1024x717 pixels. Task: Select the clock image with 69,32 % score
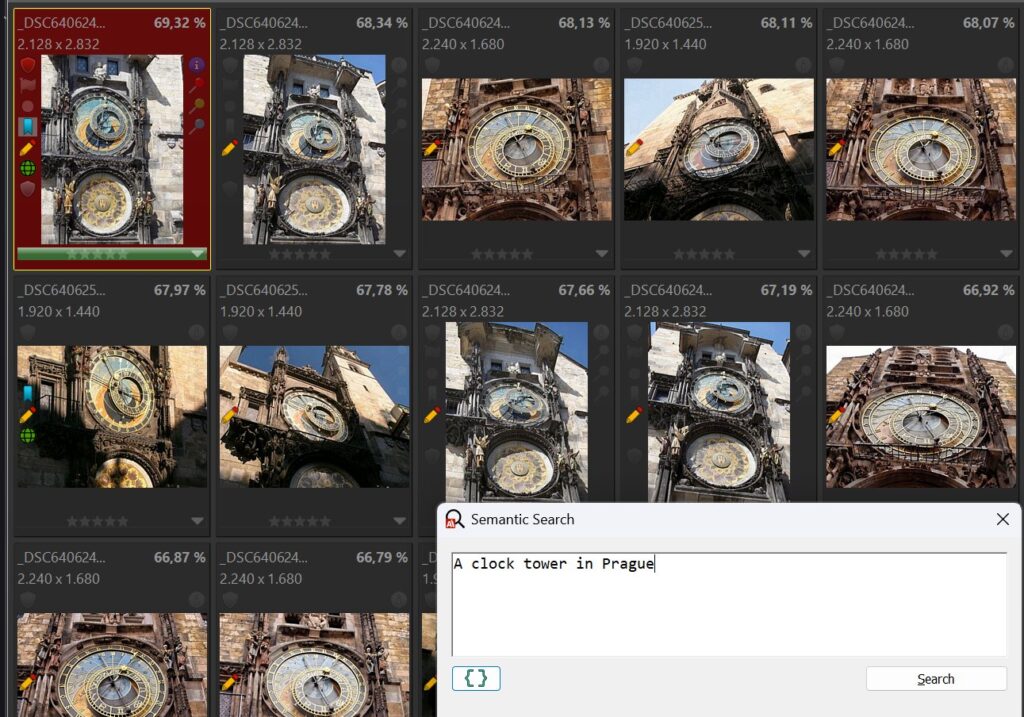click(112, 150)
